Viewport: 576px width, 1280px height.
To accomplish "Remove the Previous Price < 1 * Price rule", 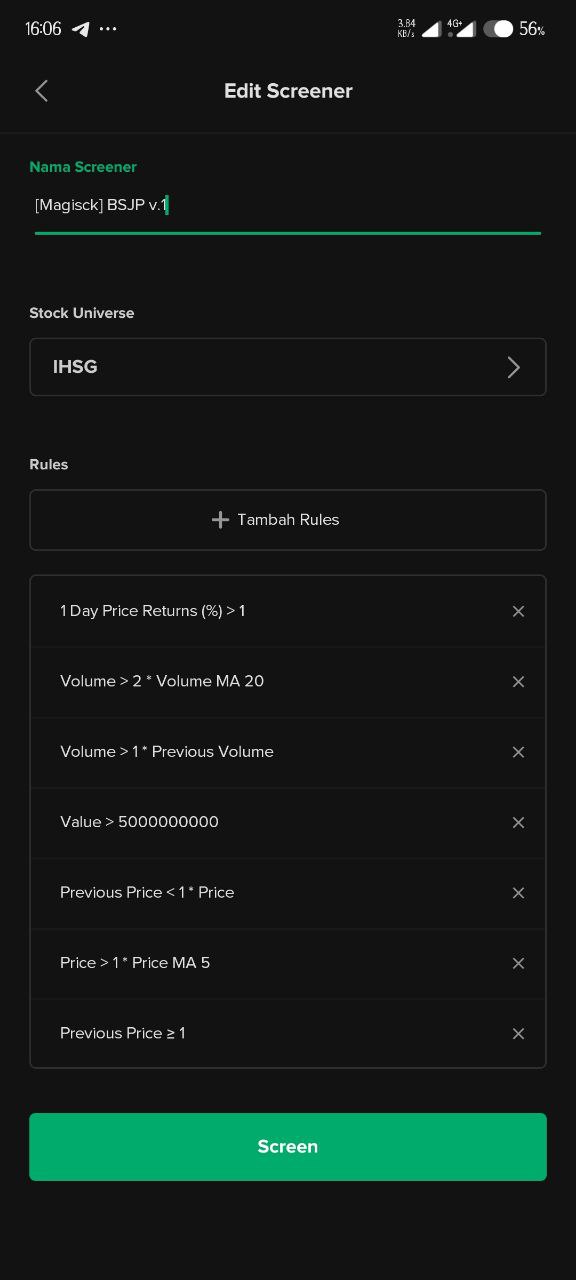I will (518, 892).
